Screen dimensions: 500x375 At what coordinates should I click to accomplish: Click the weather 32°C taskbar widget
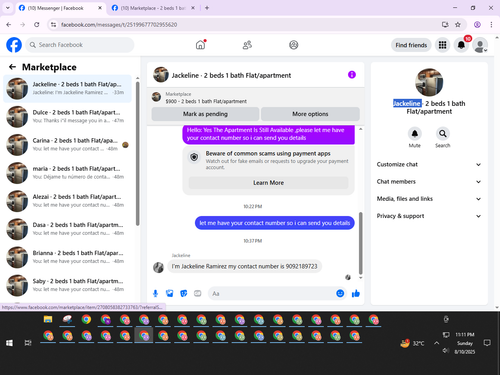[412, 343]
